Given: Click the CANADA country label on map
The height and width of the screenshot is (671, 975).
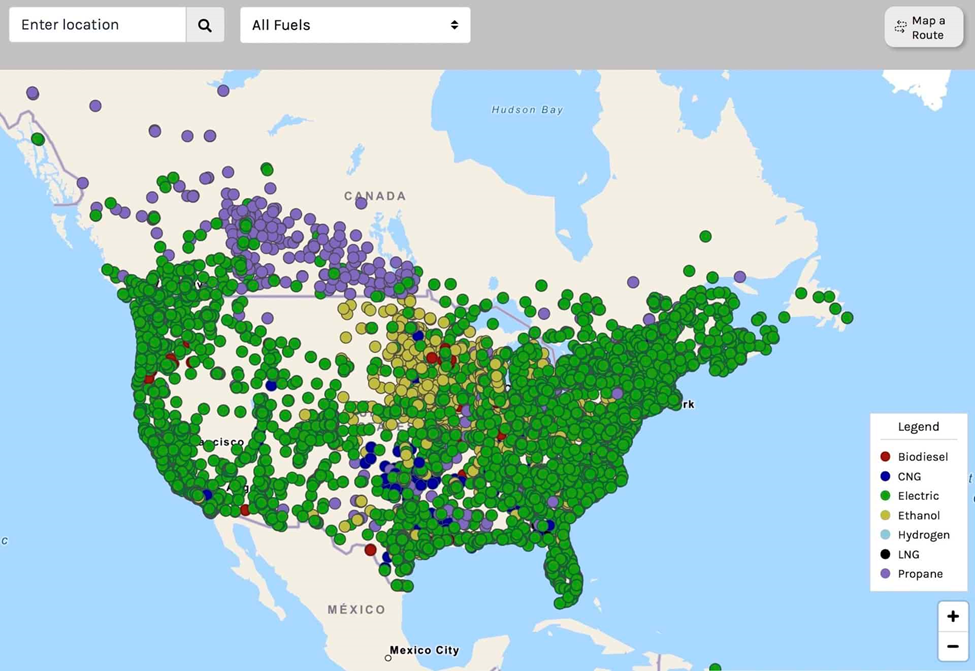Looking at the screenshot, I should point(375,196).
